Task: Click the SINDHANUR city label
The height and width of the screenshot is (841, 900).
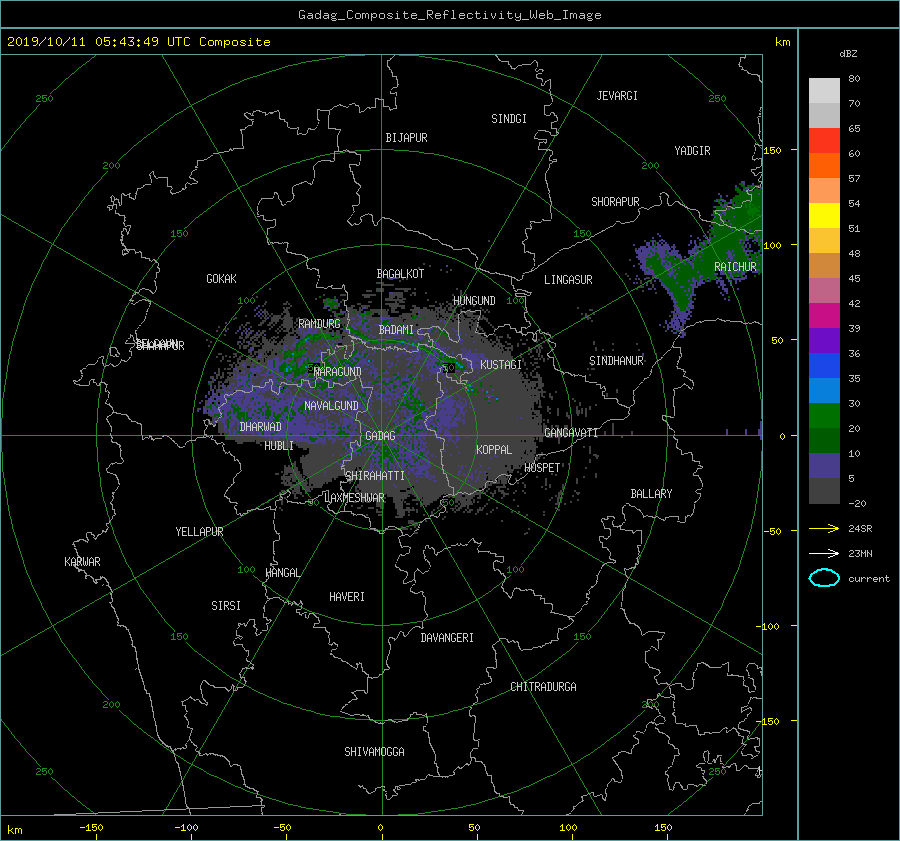Action: click(x=616, y=361)
